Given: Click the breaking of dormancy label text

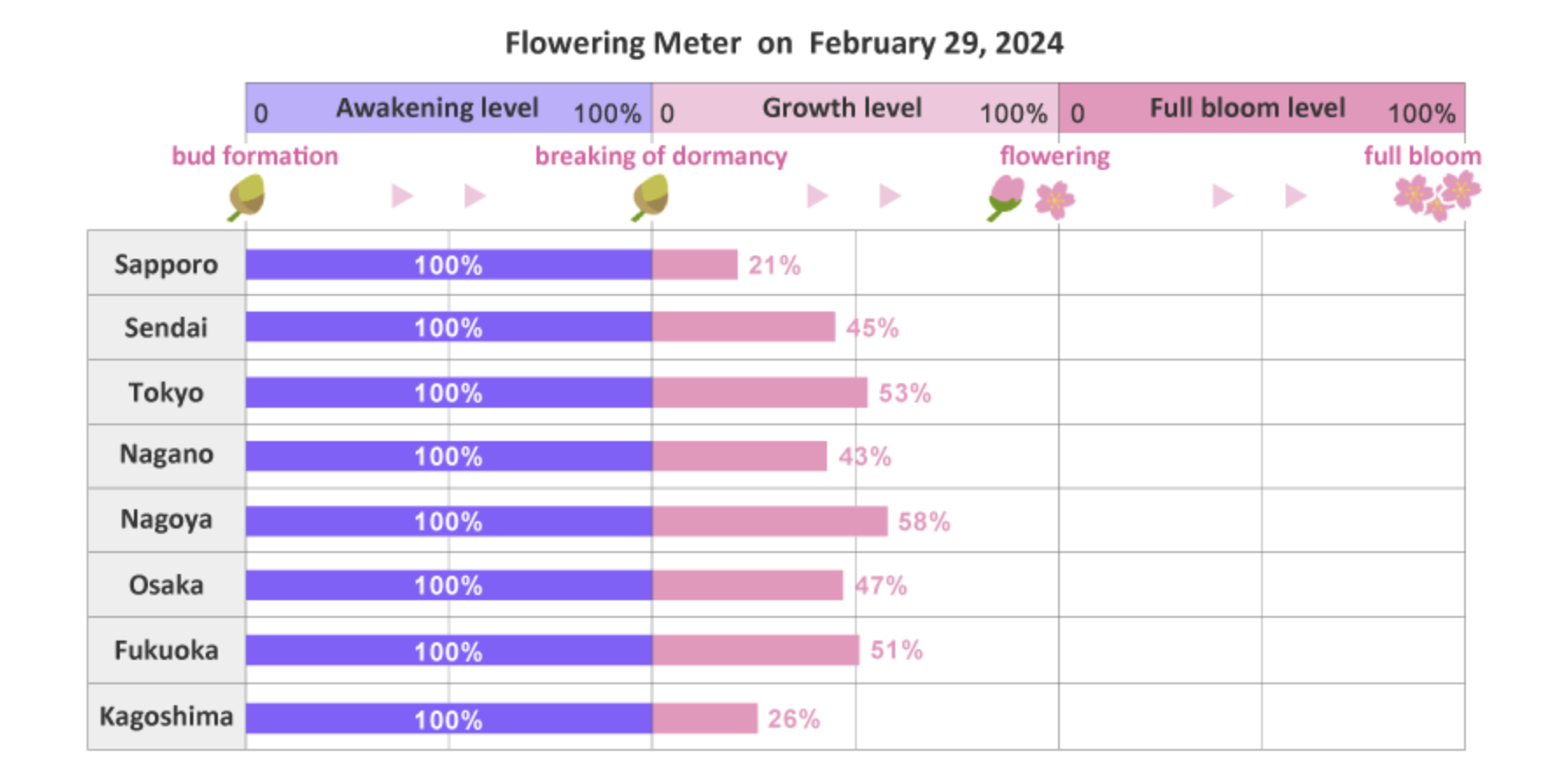Looking at the screenshot, I should pyautogui.click(x=661, y=156).
